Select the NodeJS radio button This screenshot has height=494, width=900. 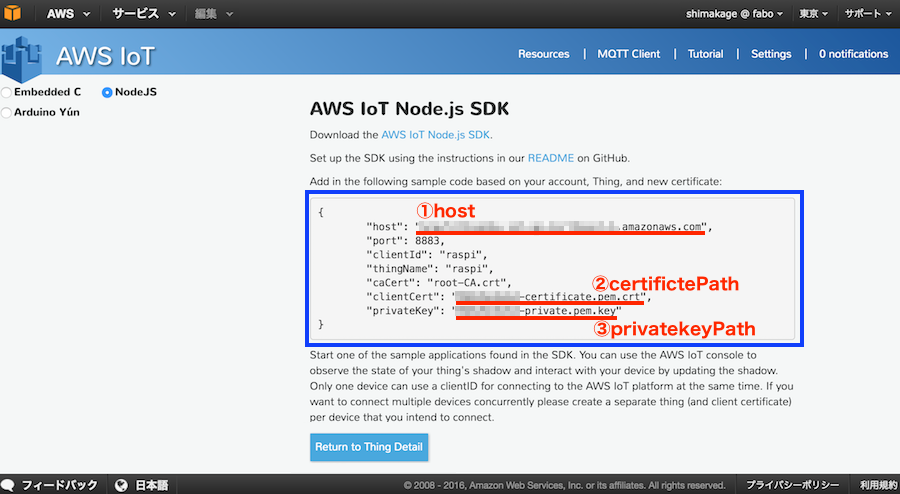[x=107, y=92]
